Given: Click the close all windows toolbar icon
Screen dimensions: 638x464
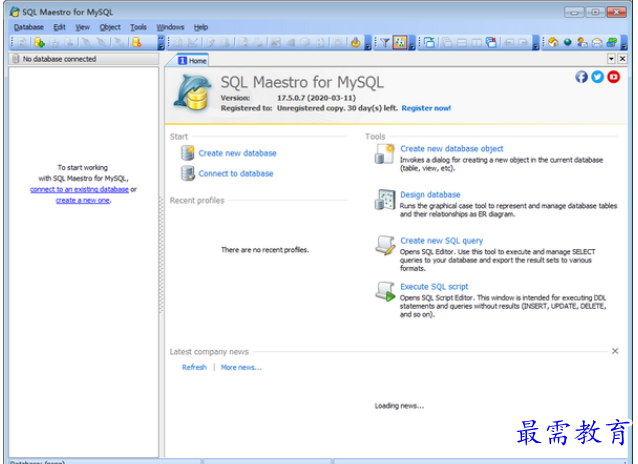Looking at the screenshot, I should (492, 42).
